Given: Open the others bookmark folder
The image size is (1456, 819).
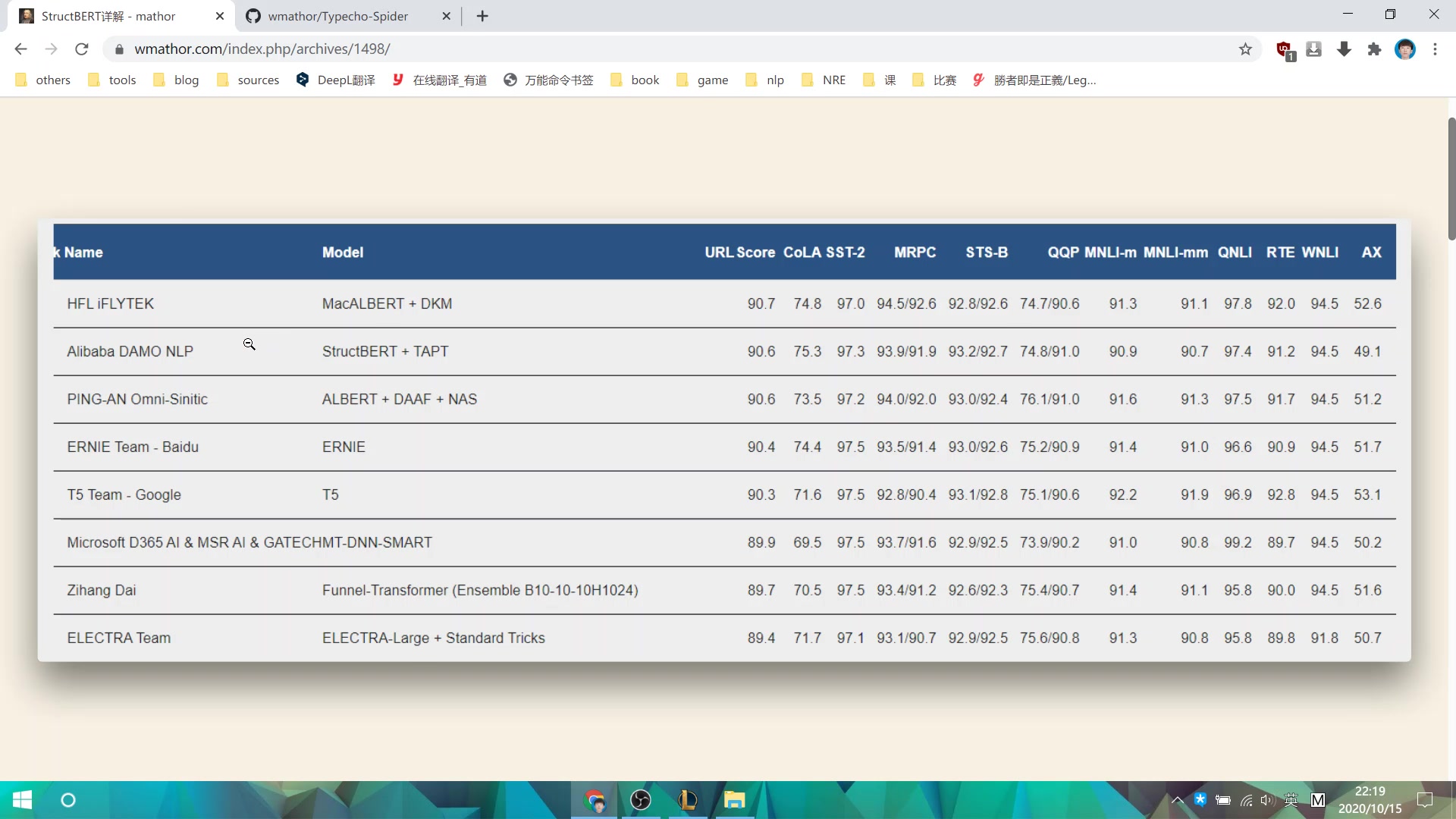Looking at the screenshot, I should click(x=43, y=80).
